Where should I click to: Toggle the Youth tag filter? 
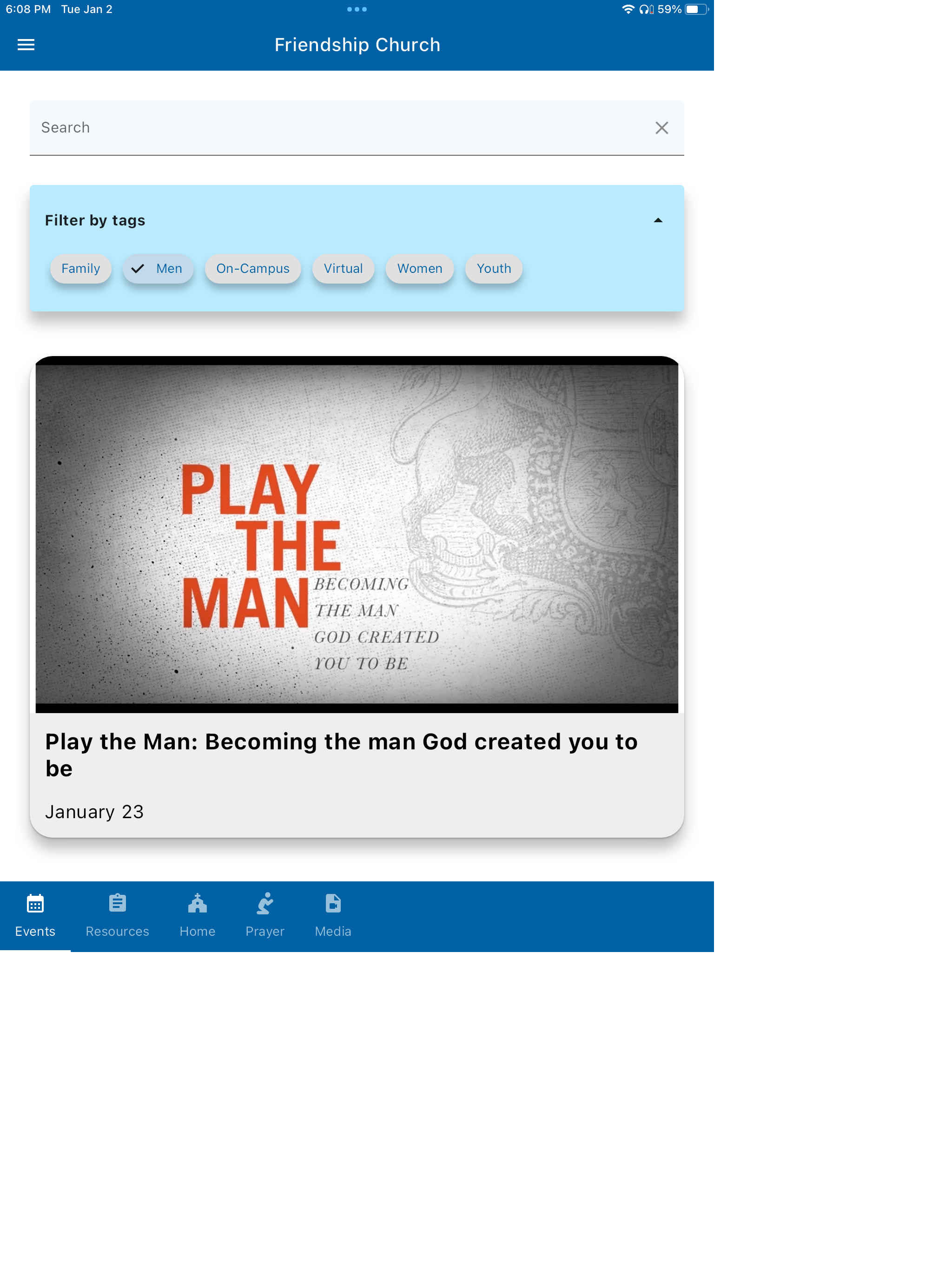[x=493, y=269]
